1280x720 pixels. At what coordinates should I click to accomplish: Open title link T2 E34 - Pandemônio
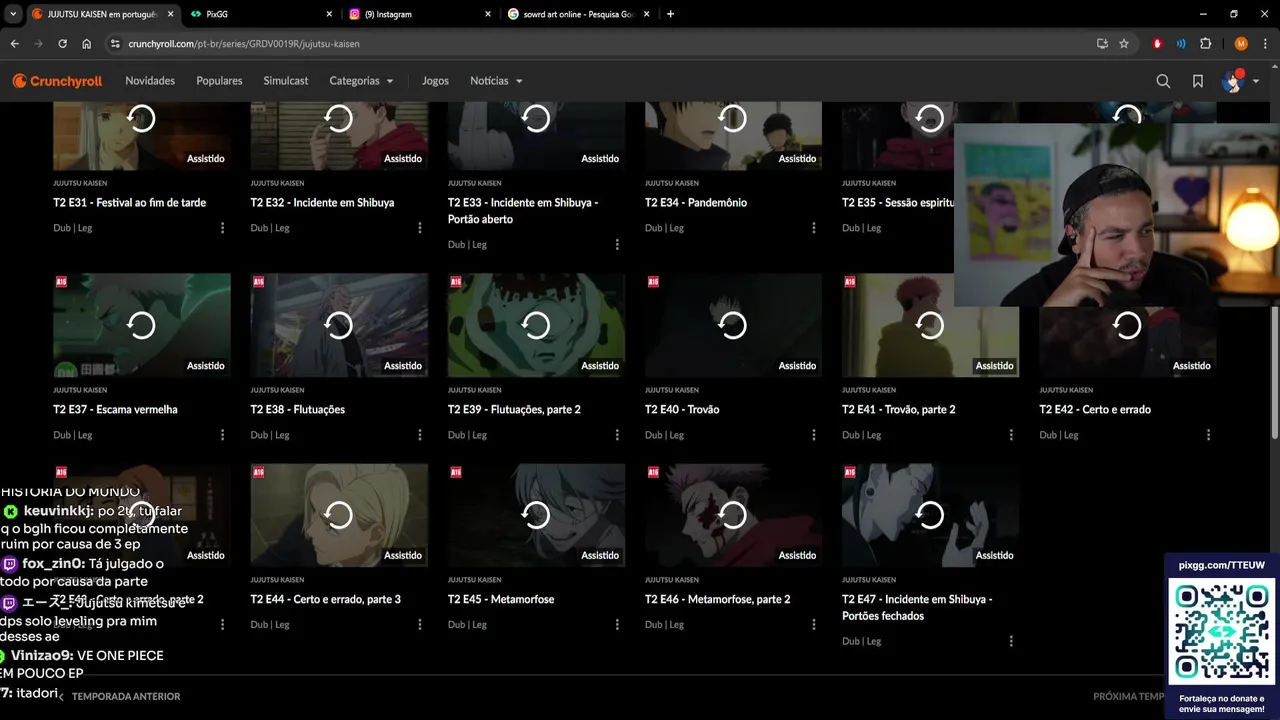696,203
